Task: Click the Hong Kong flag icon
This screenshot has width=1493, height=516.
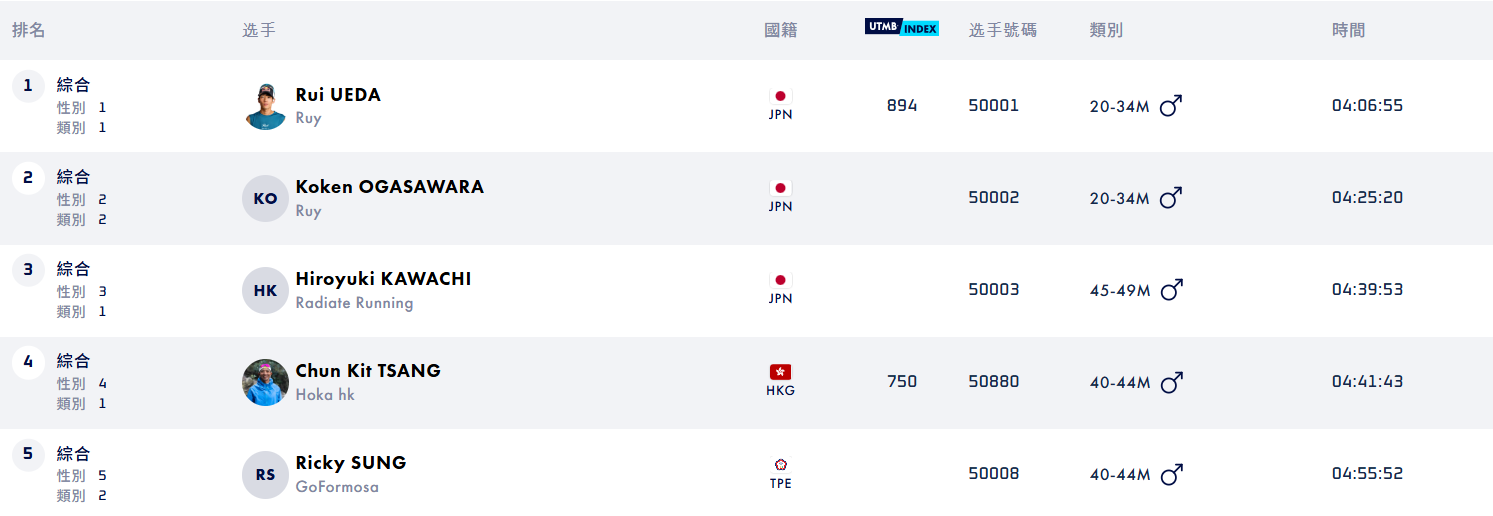Action: pos(780,372)
